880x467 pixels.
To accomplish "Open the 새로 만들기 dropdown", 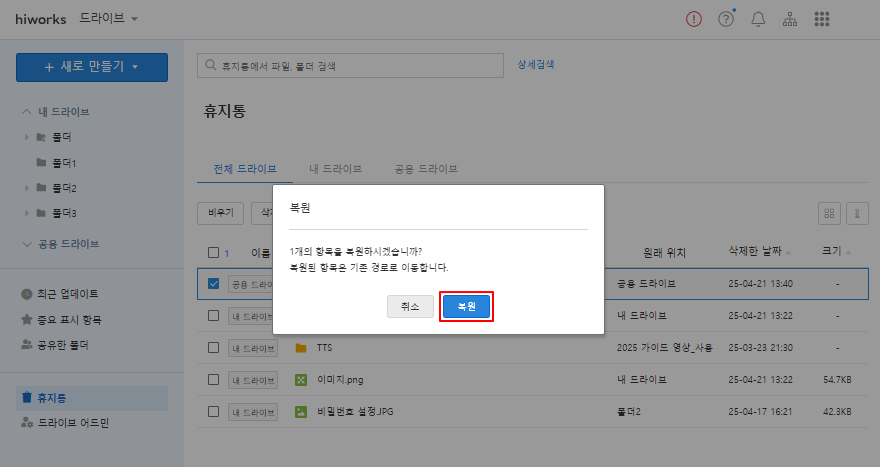I will point(91,67).
